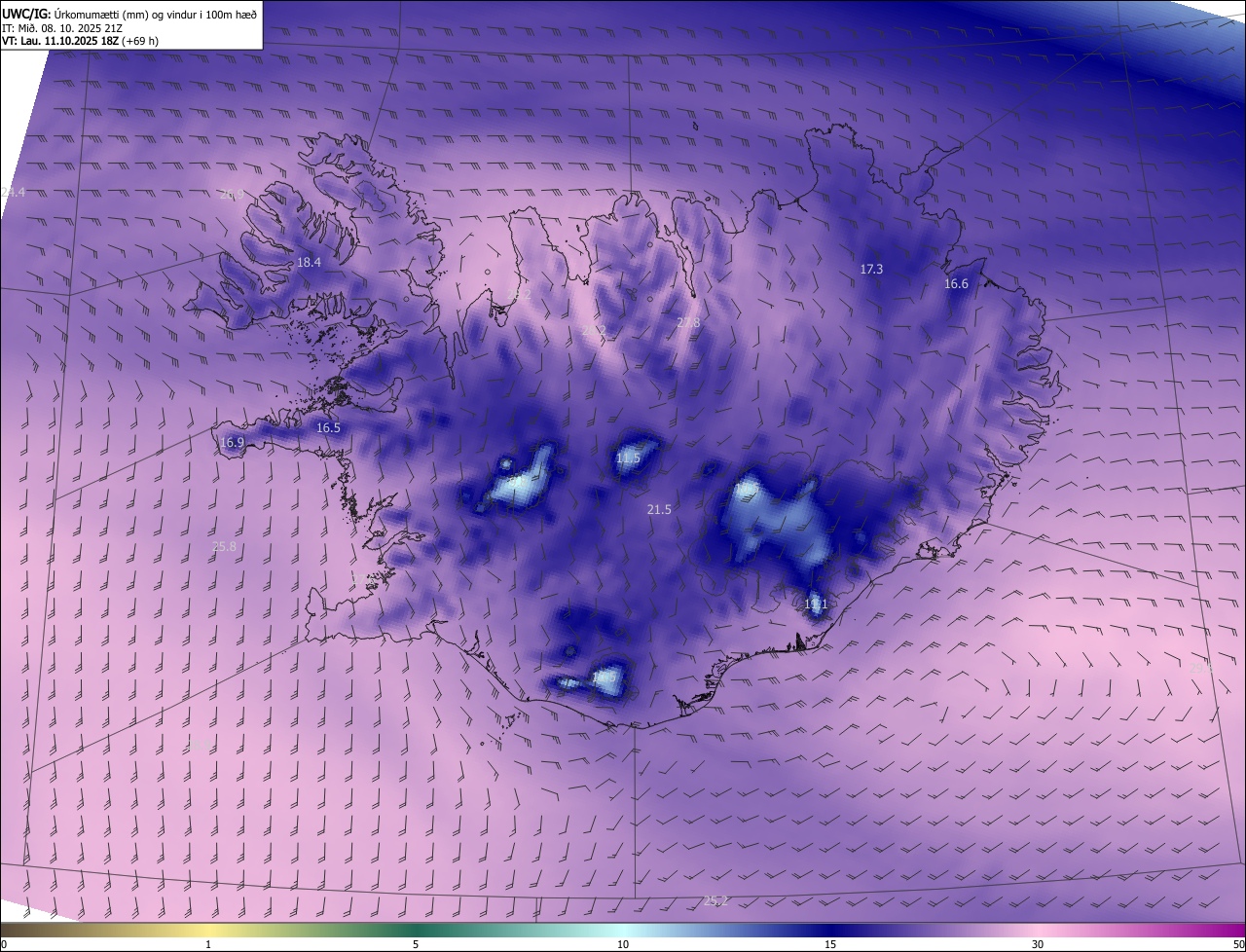Screen dimensions: 1246x952
Task: Click the colour scale tick label 10
Action: coord(623,944)
